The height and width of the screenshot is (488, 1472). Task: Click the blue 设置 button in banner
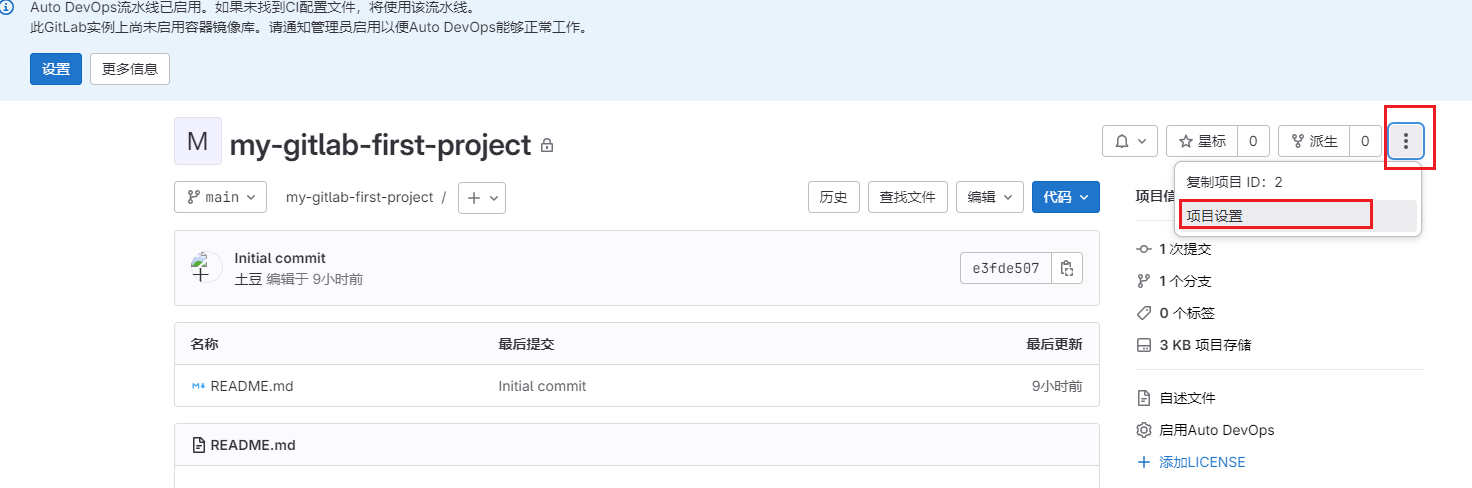56,69
